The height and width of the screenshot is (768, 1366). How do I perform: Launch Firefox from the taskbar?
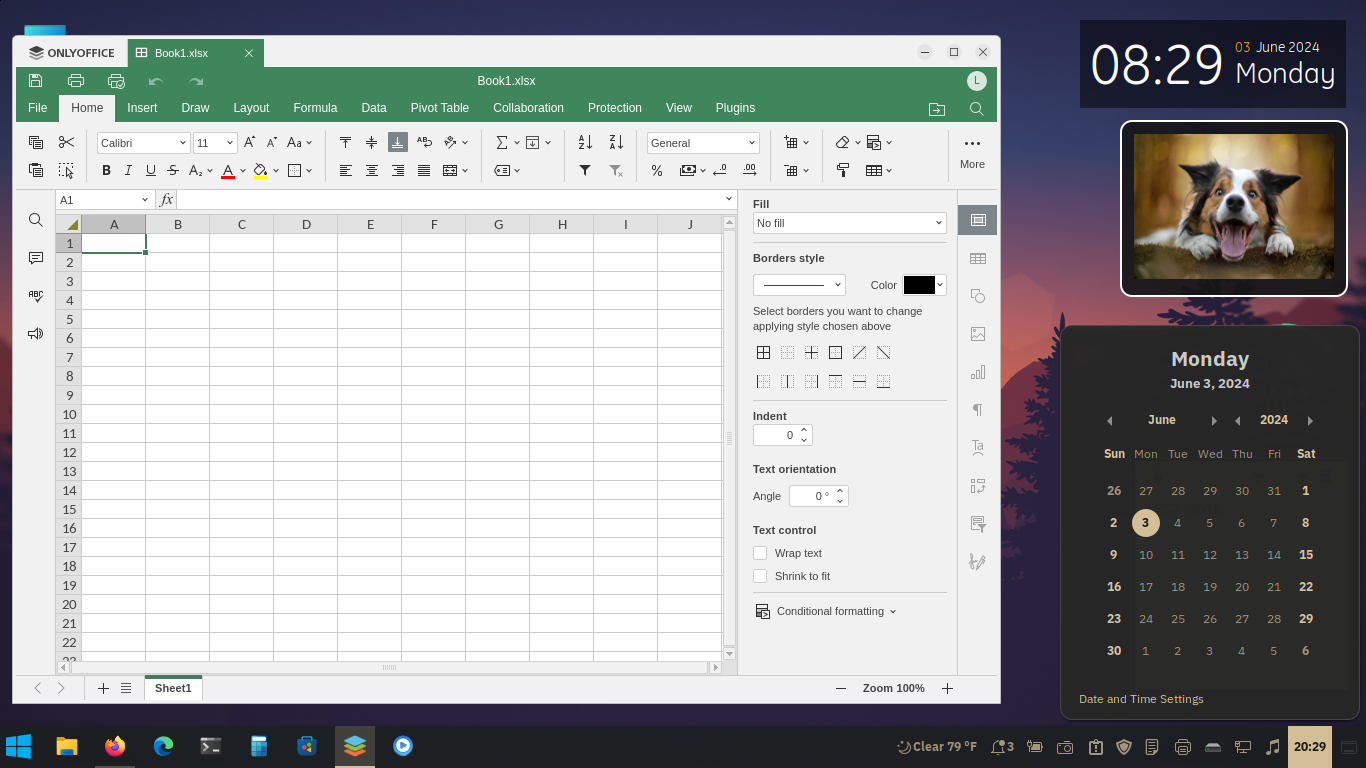(115, 746)
